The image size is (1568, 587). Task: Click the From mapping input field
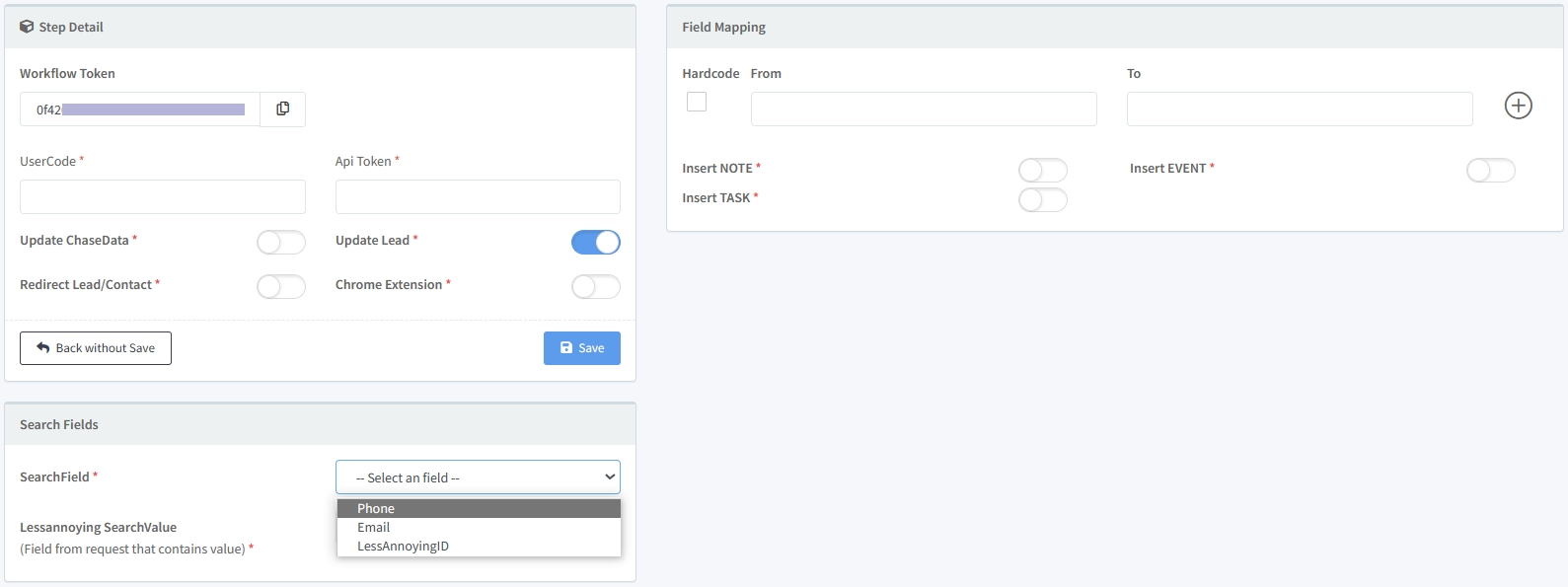[924, 110]
